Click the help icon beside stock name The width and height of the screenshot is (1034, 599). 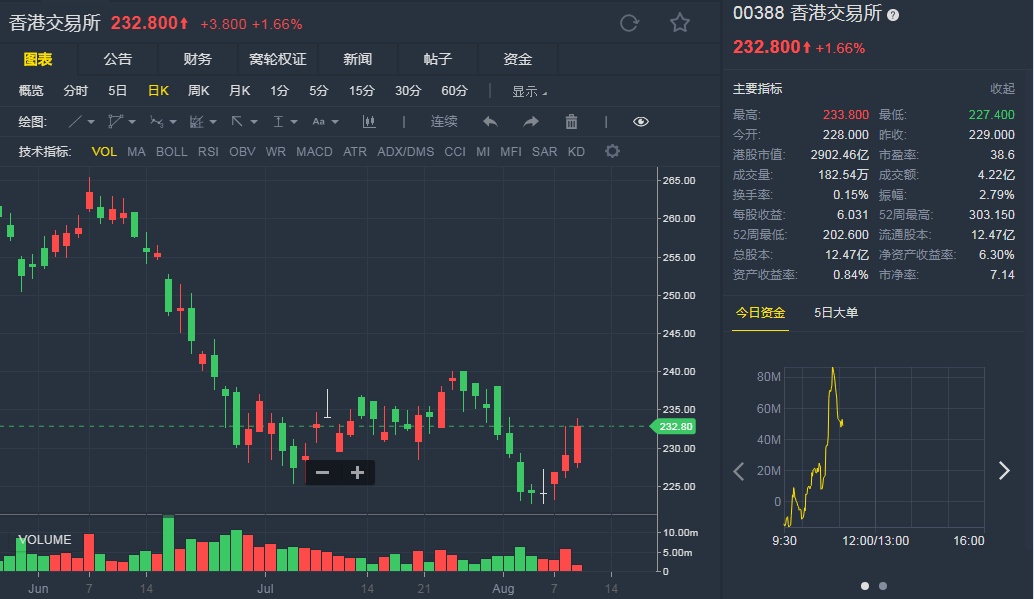tap(893, 15)
